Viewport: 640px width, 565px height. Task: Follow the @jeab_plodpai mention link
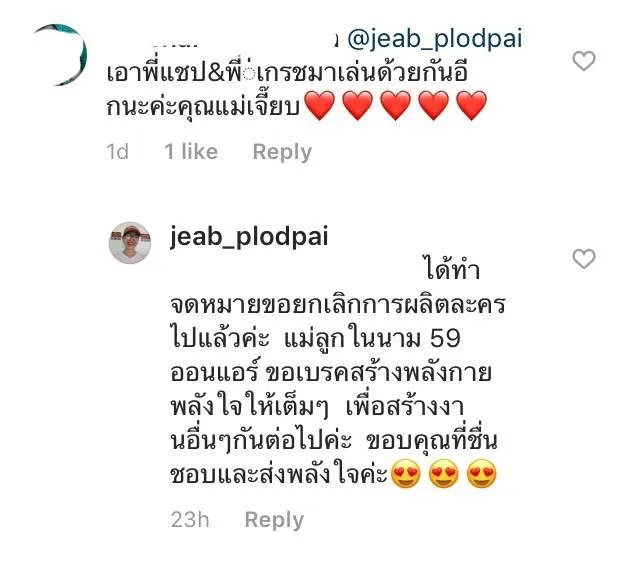pos(435,40)
